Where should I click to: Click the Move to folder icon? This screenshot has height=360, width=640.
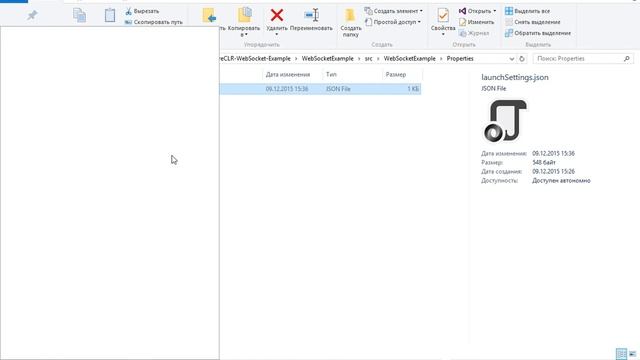pyautogui.click(x=209, y=16)
